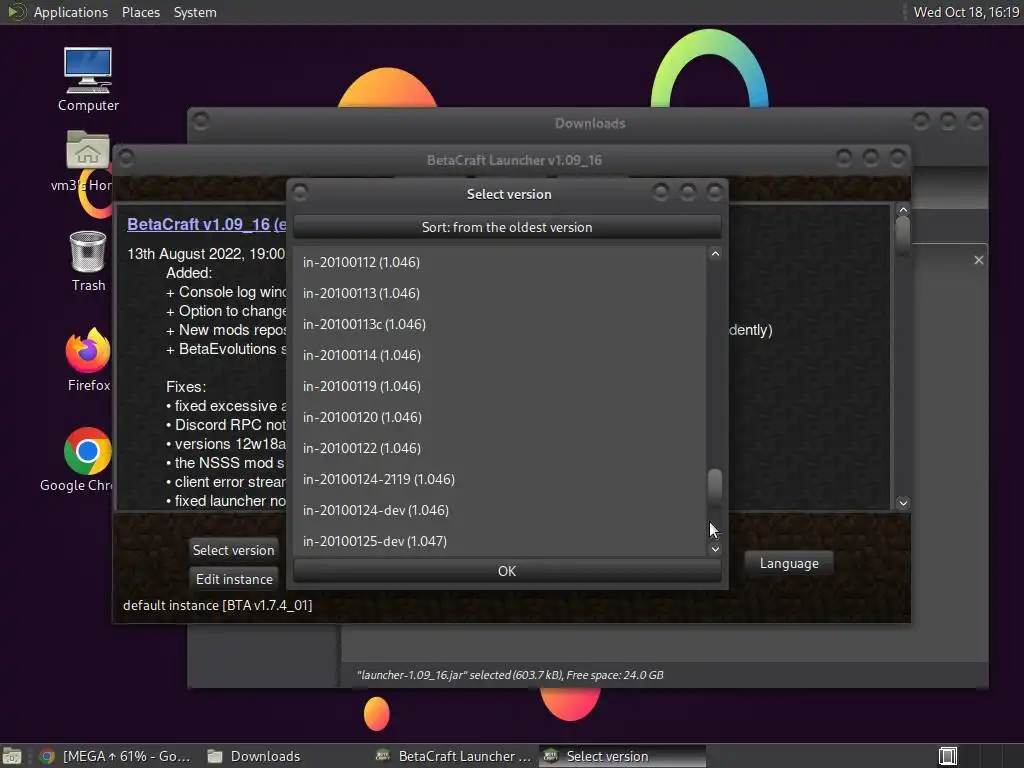Select version in-20100119 (1.046)

click(500, 386)
